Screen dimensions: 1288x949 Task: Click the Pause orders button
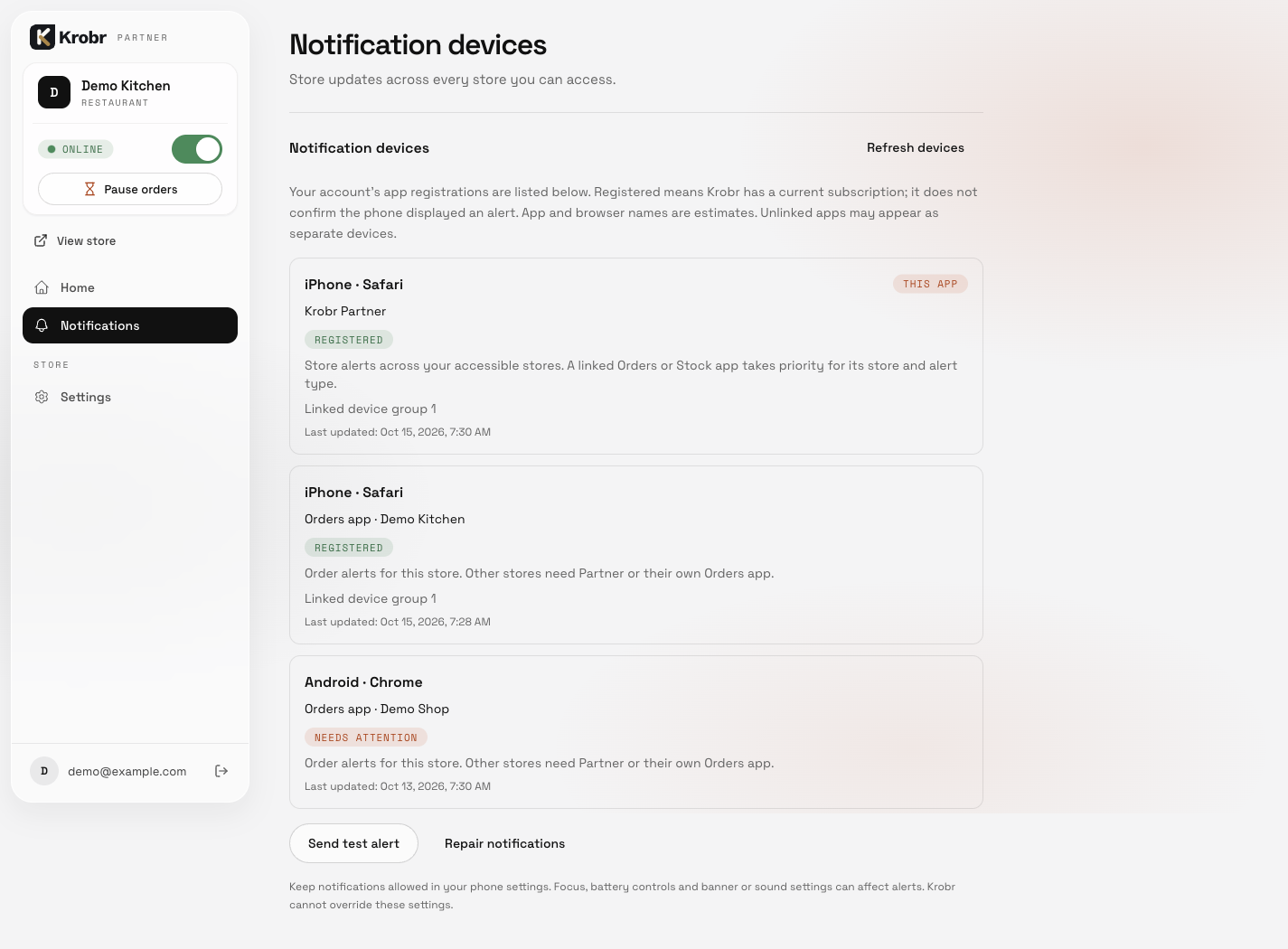point(130,189)
